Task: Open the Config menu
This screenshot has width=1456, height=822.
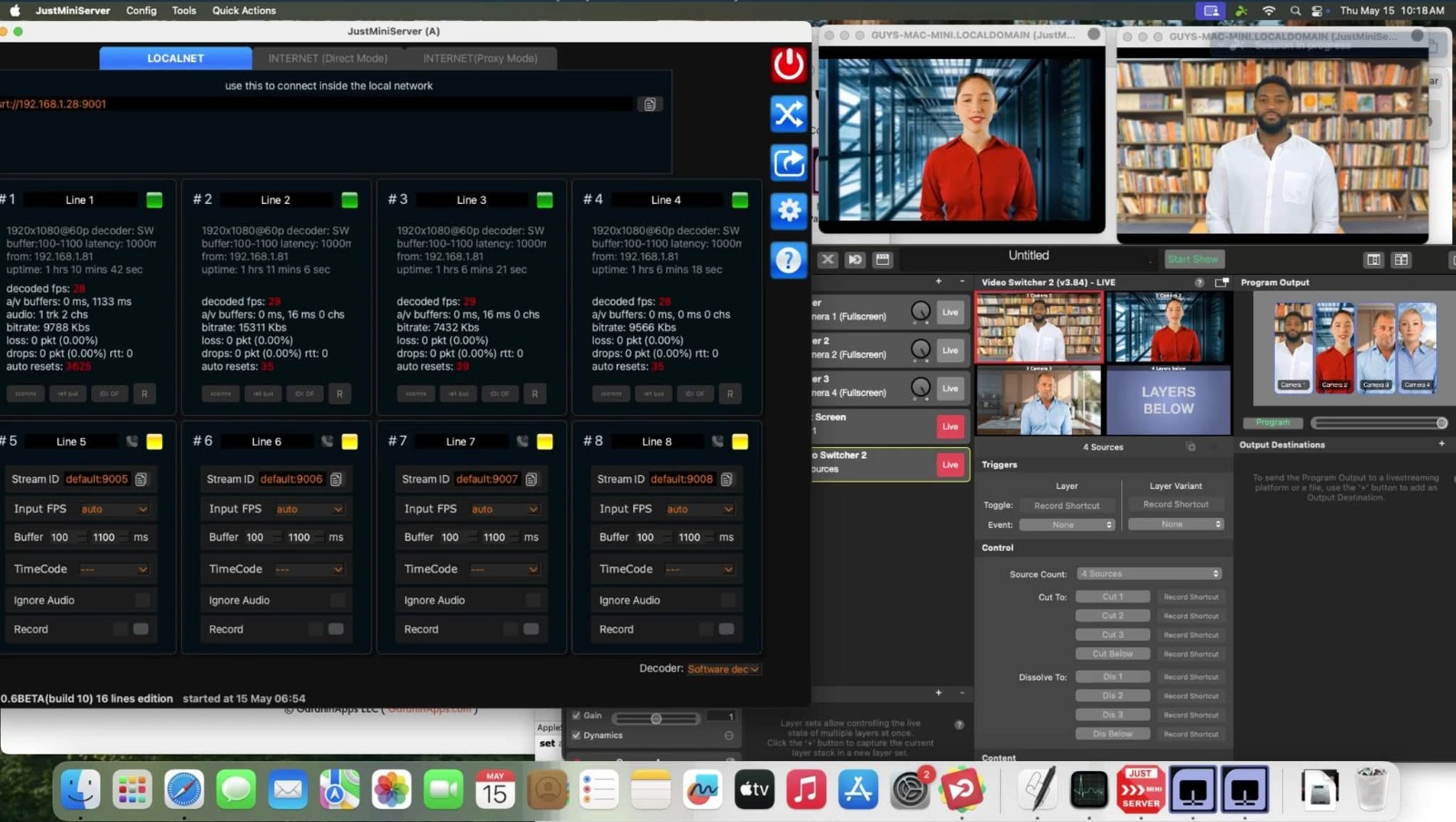Action: point(141,11)
